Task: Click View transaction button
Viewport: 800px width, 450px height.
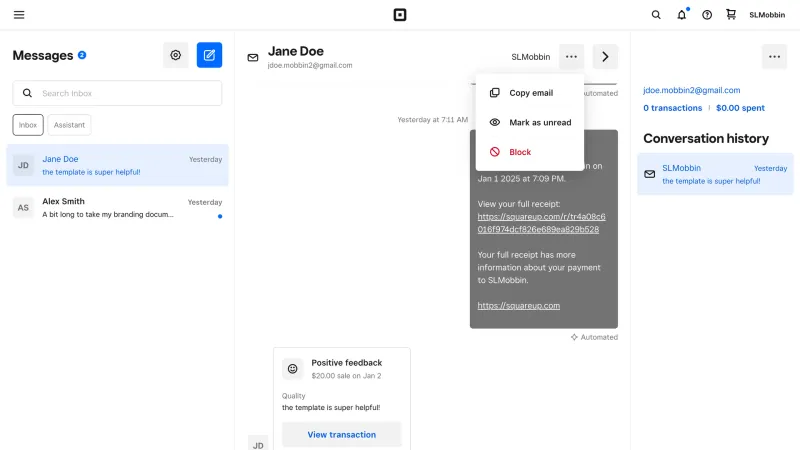Action: pos(342,435)
